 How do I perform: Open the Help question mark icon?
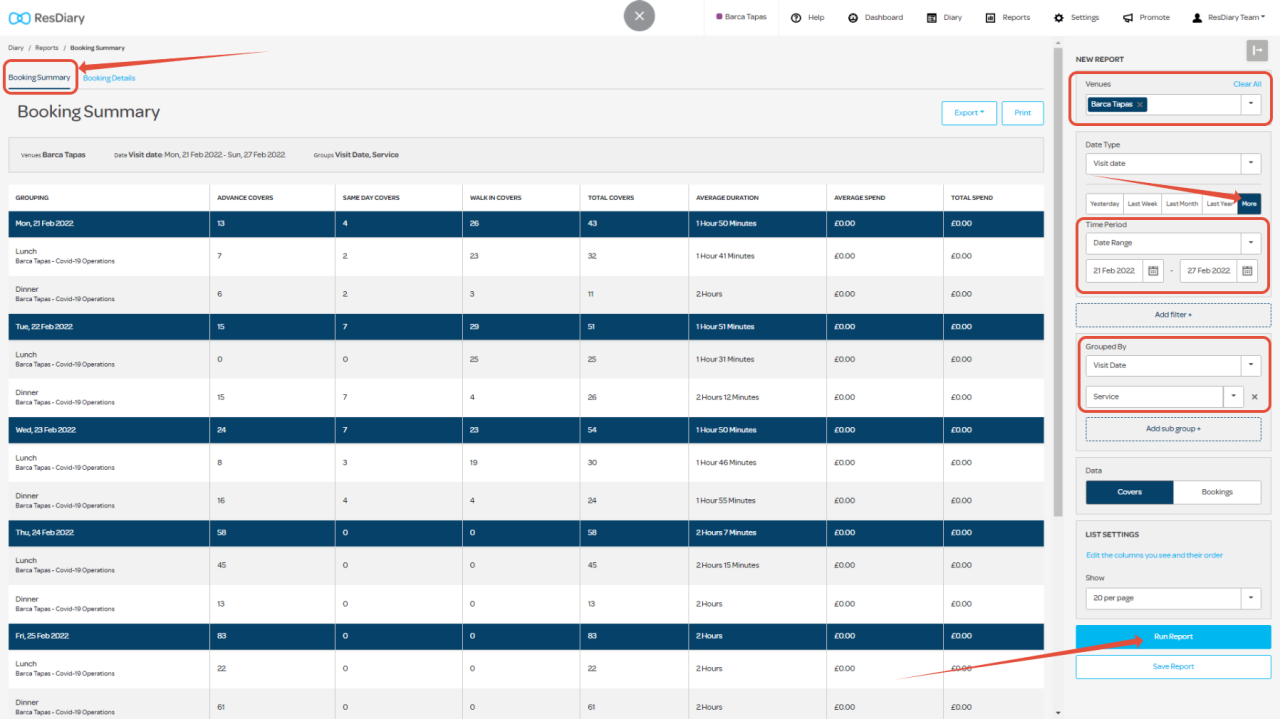point(796,18)
